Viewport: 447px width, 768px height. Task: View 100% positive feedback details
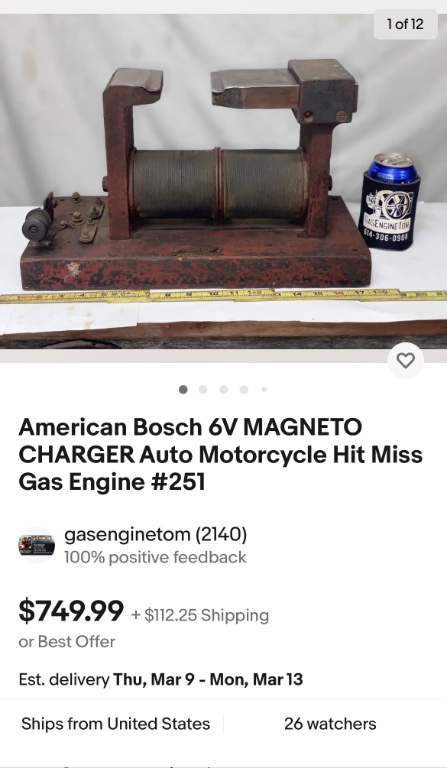tap(155, 557)
